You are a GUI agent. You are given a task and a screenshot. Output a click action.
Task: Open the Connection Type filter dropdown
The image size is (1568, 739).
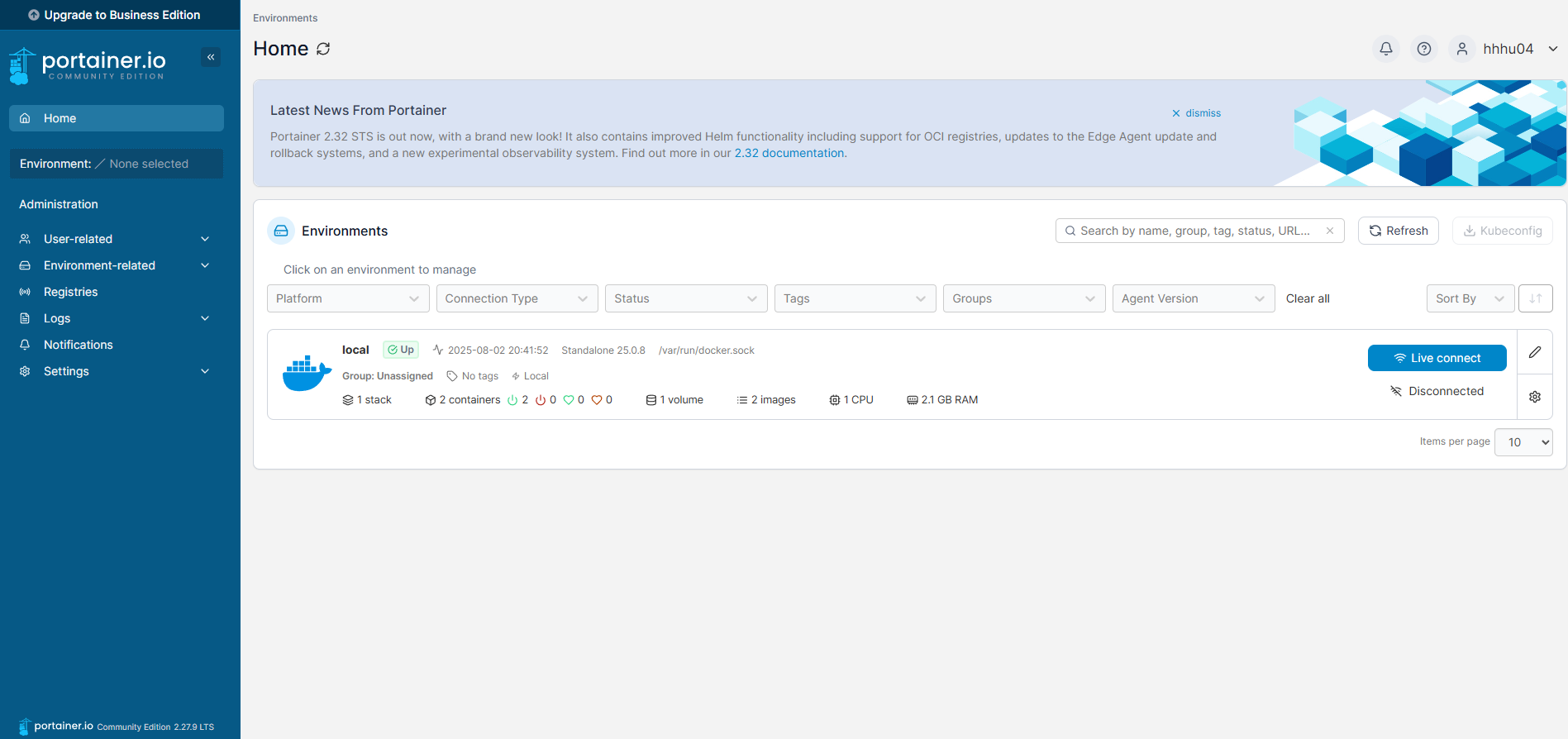(517, 298)
